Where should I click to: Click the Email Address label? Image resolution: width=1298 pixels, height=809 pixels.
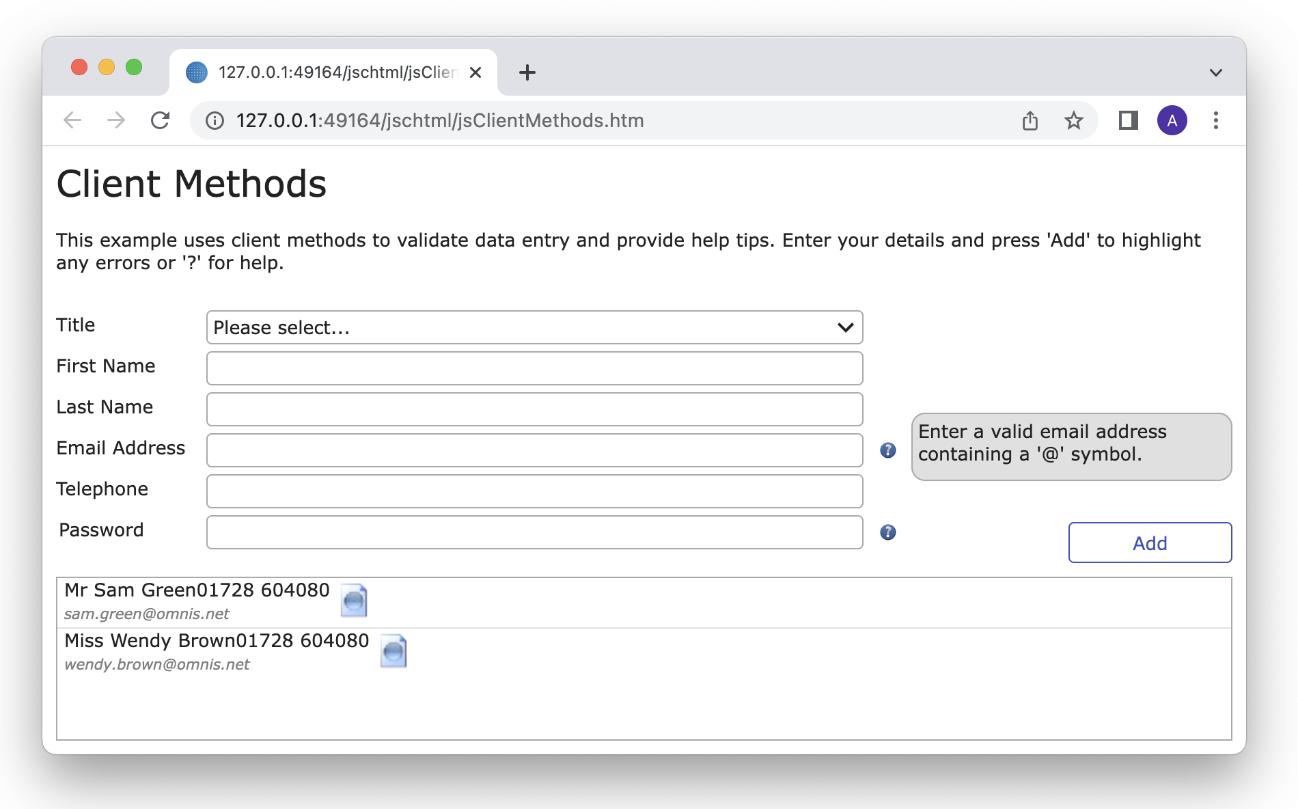click(121, 448)
